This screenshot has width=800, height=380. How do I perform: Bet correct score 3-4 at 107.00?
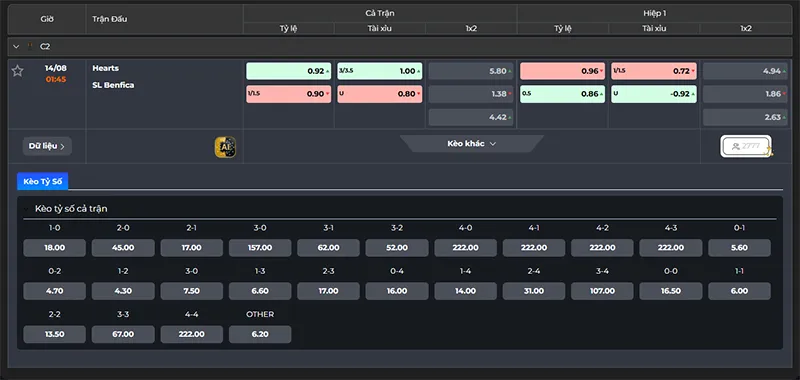pyautogui.click(x=603, y=291)
